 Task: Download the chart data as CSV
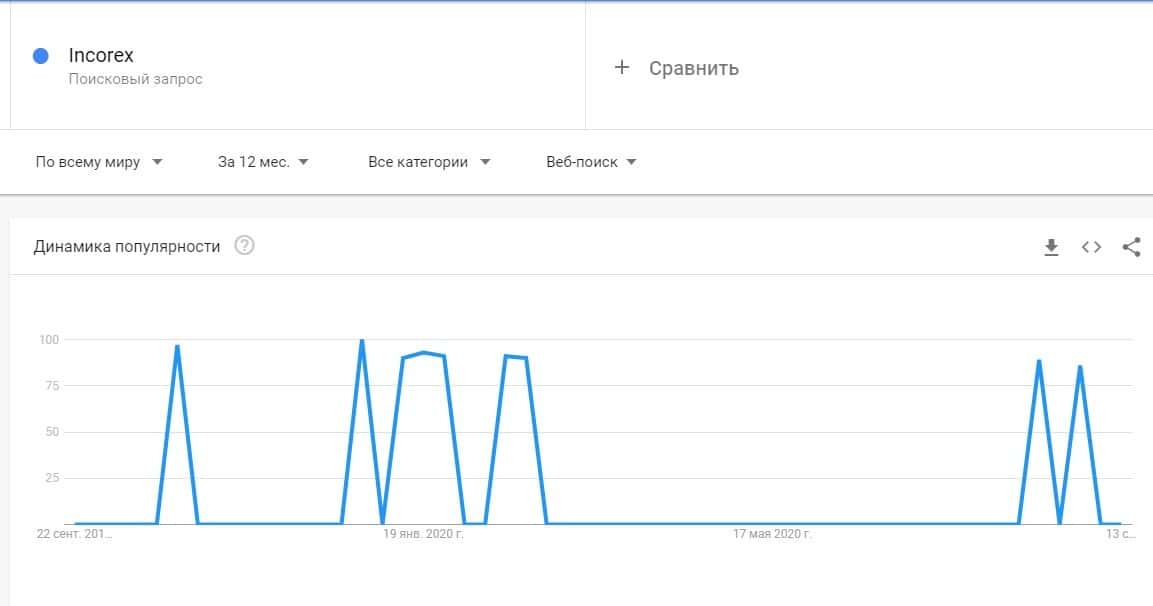click(x=1051, y=247)
